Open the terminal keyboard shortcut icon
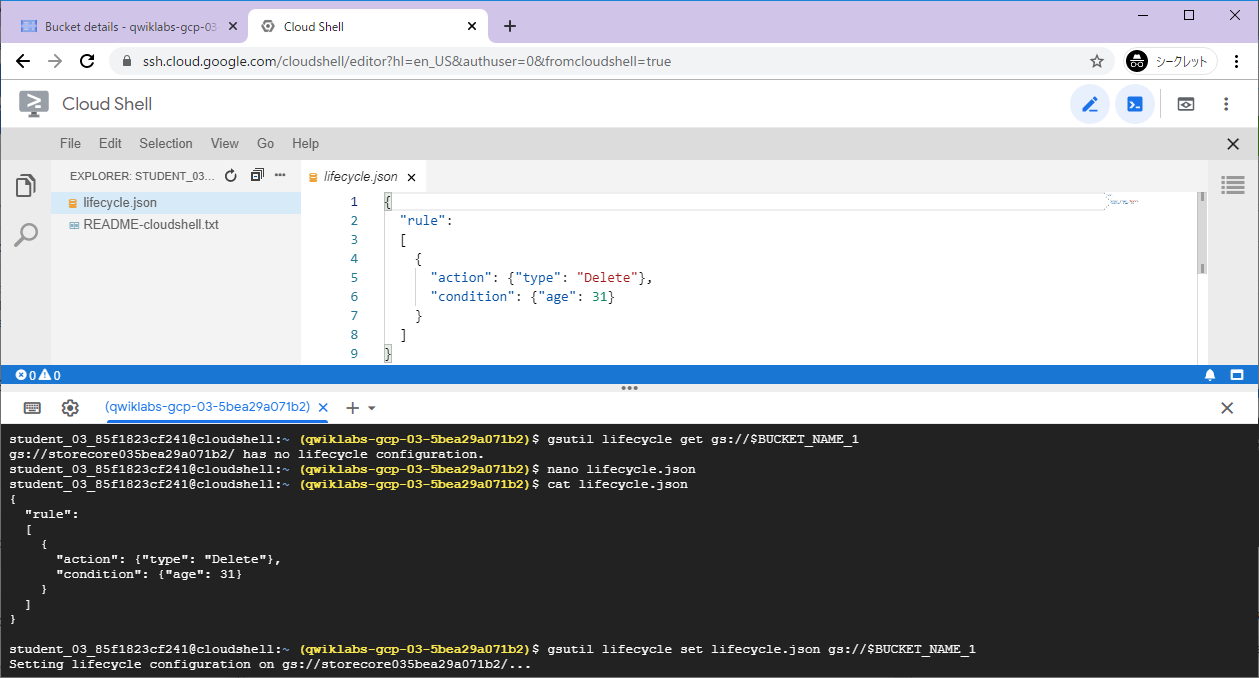Screen dimensions: 1259x678 [x=32, y=408]
